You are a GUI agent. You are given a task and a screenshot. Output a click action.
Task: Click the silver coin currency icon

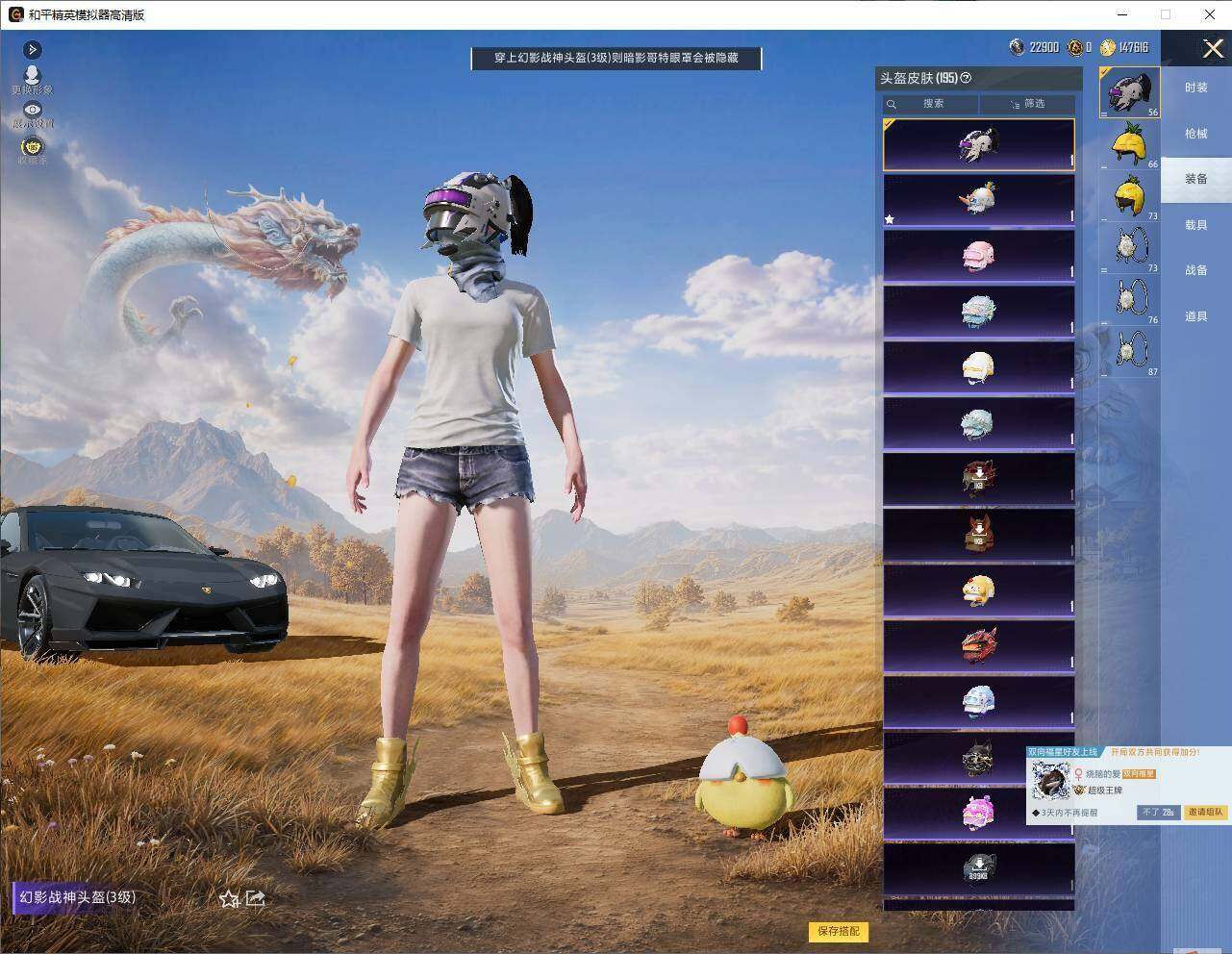coord(1018,47)
